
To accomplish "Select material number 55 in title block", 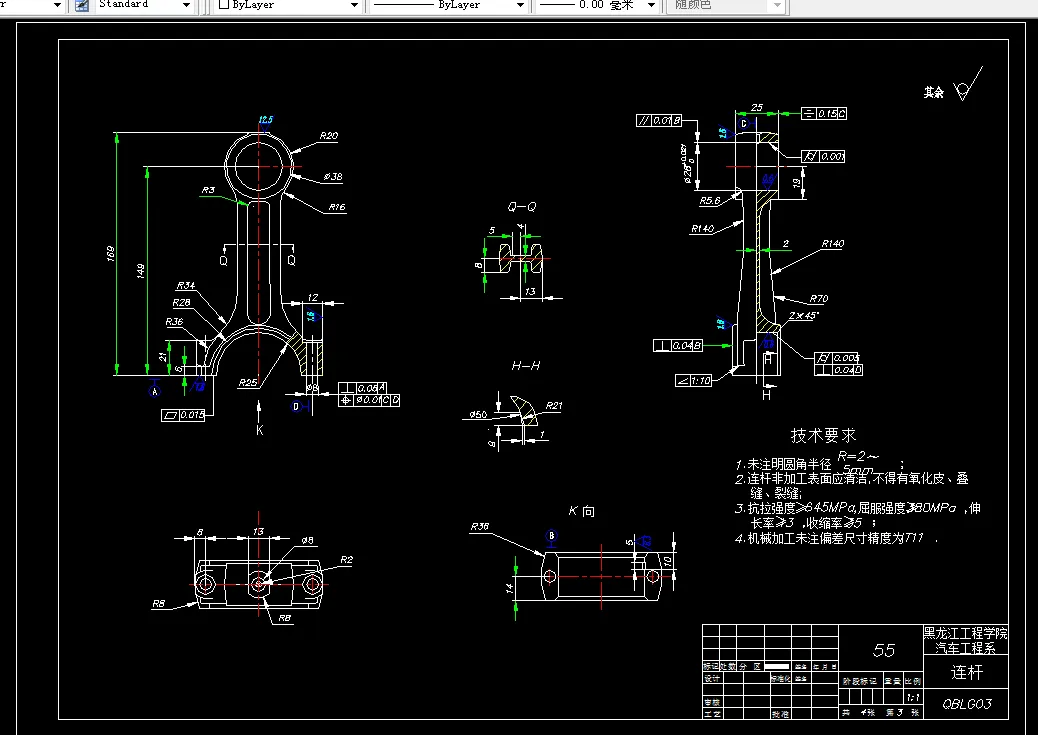I will pyautogui.click(x=884, y=650).
